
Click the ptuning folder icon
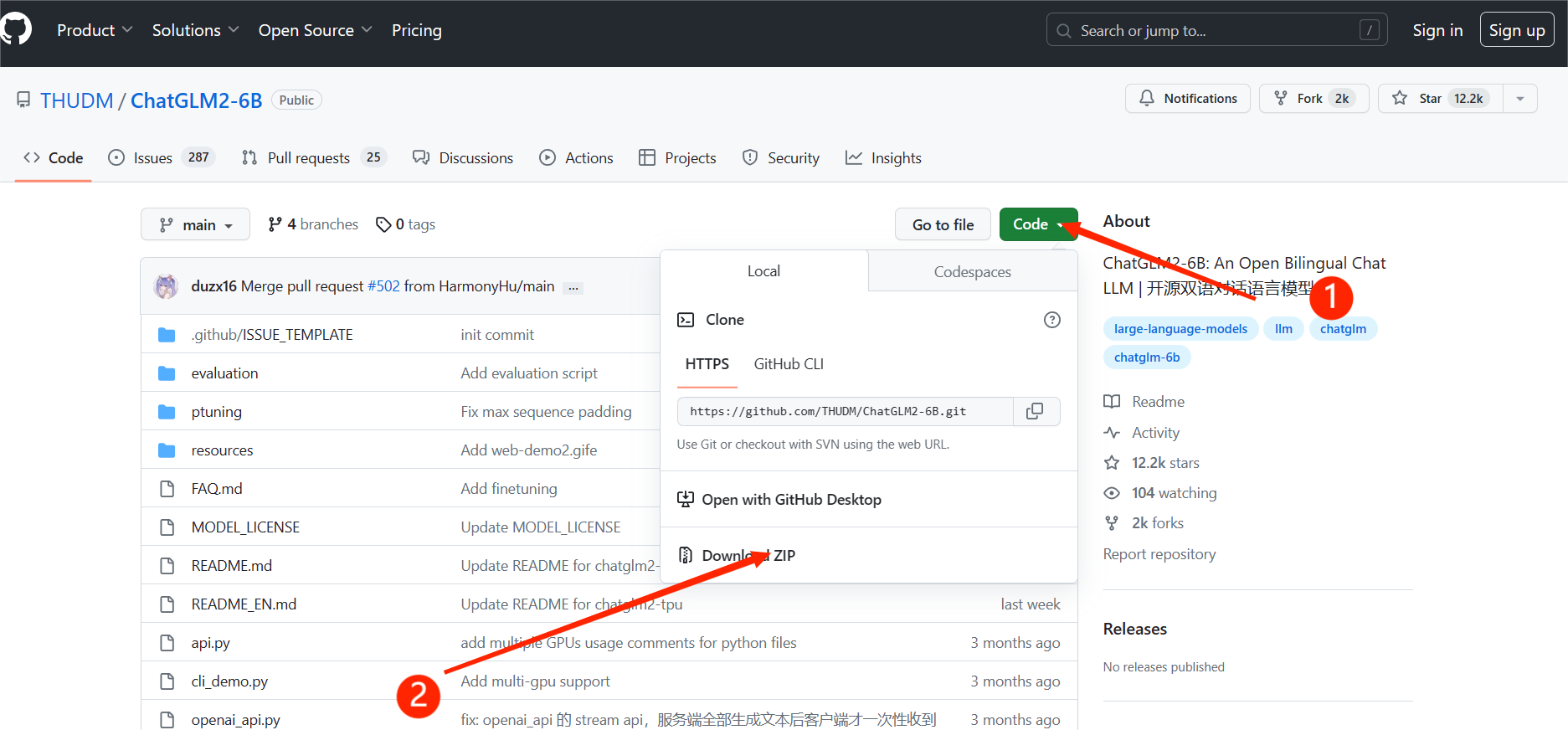[x=167, y=412]
